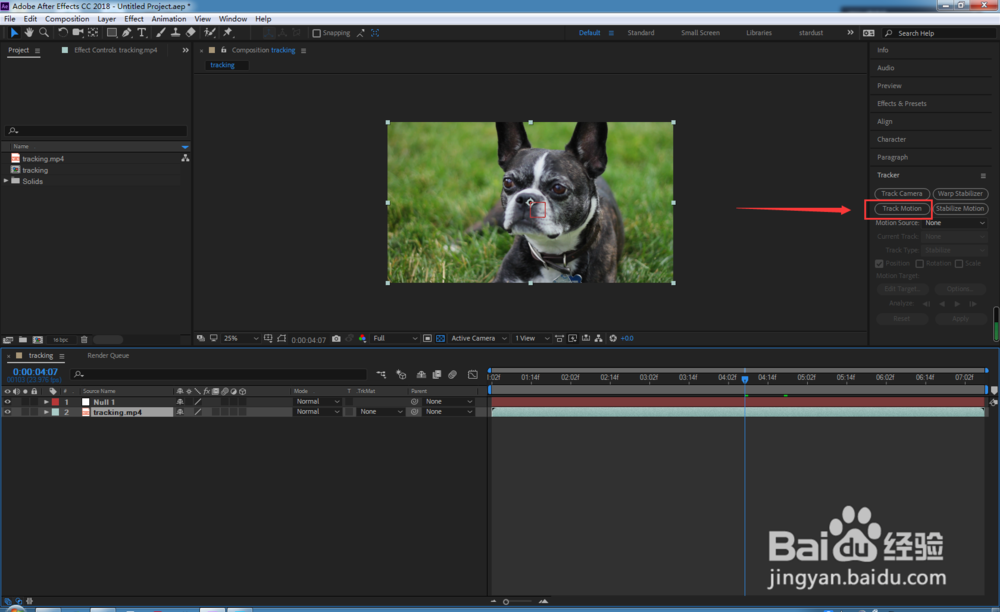Viewport: 1000px width, 612px height.
Task: Select the Rectangle shape tool
Action: (x=112, y=33)
